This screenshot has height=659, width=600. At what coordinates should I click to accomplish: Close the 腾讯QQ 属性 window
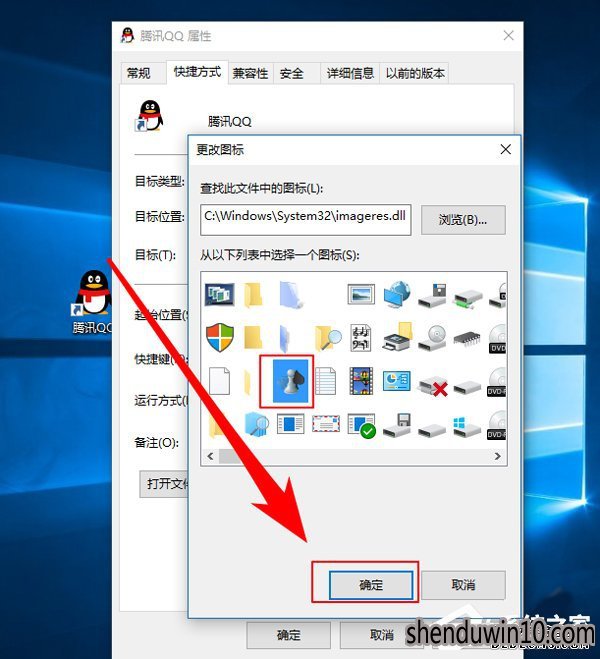508,36
